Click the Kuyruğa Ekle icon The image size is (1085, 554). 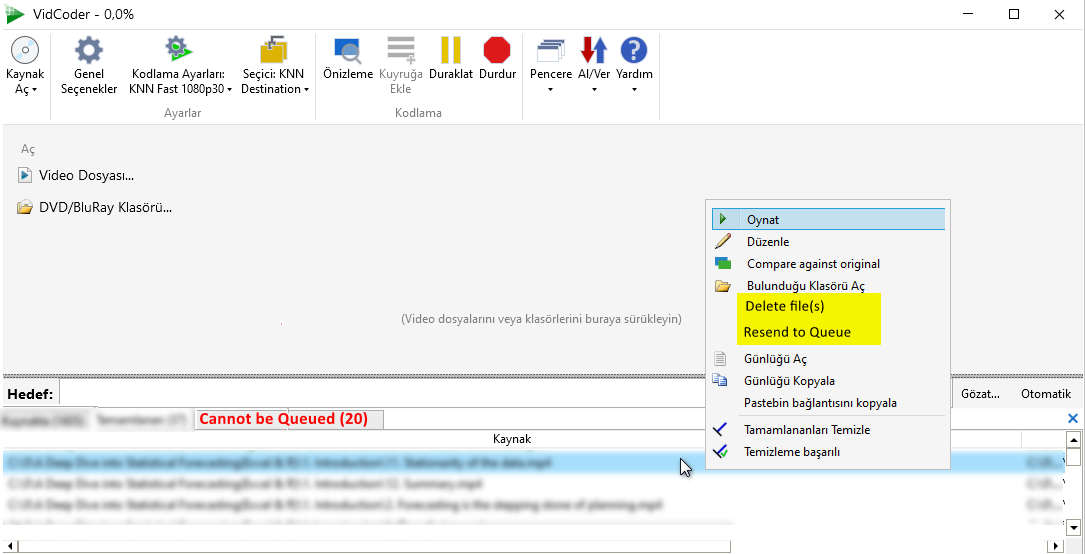(x=400, y=50)
